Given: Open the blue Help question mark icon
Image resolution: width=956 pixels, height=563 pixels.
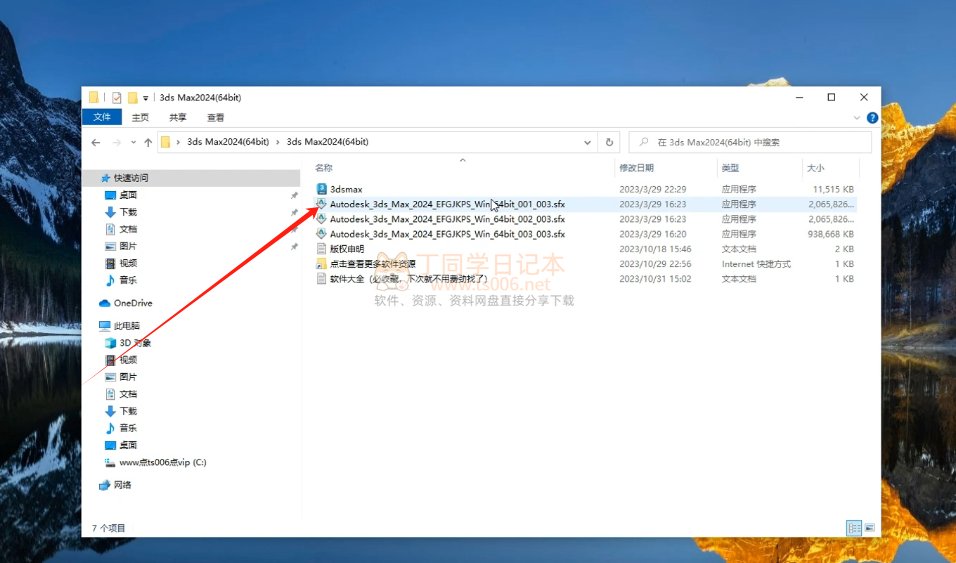Looking at the screenshot, I should (x=872, y=117).
